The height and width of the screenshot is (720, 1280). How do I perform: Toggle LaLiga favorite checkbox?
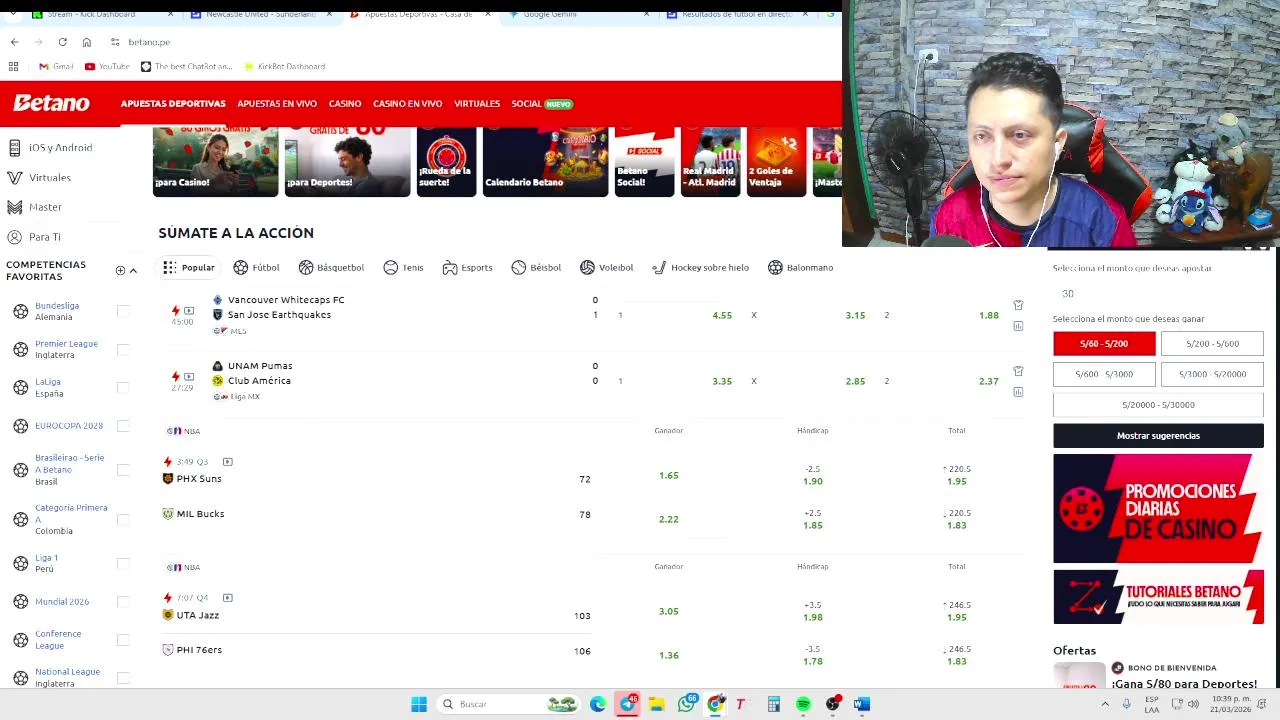coord(123,387)
